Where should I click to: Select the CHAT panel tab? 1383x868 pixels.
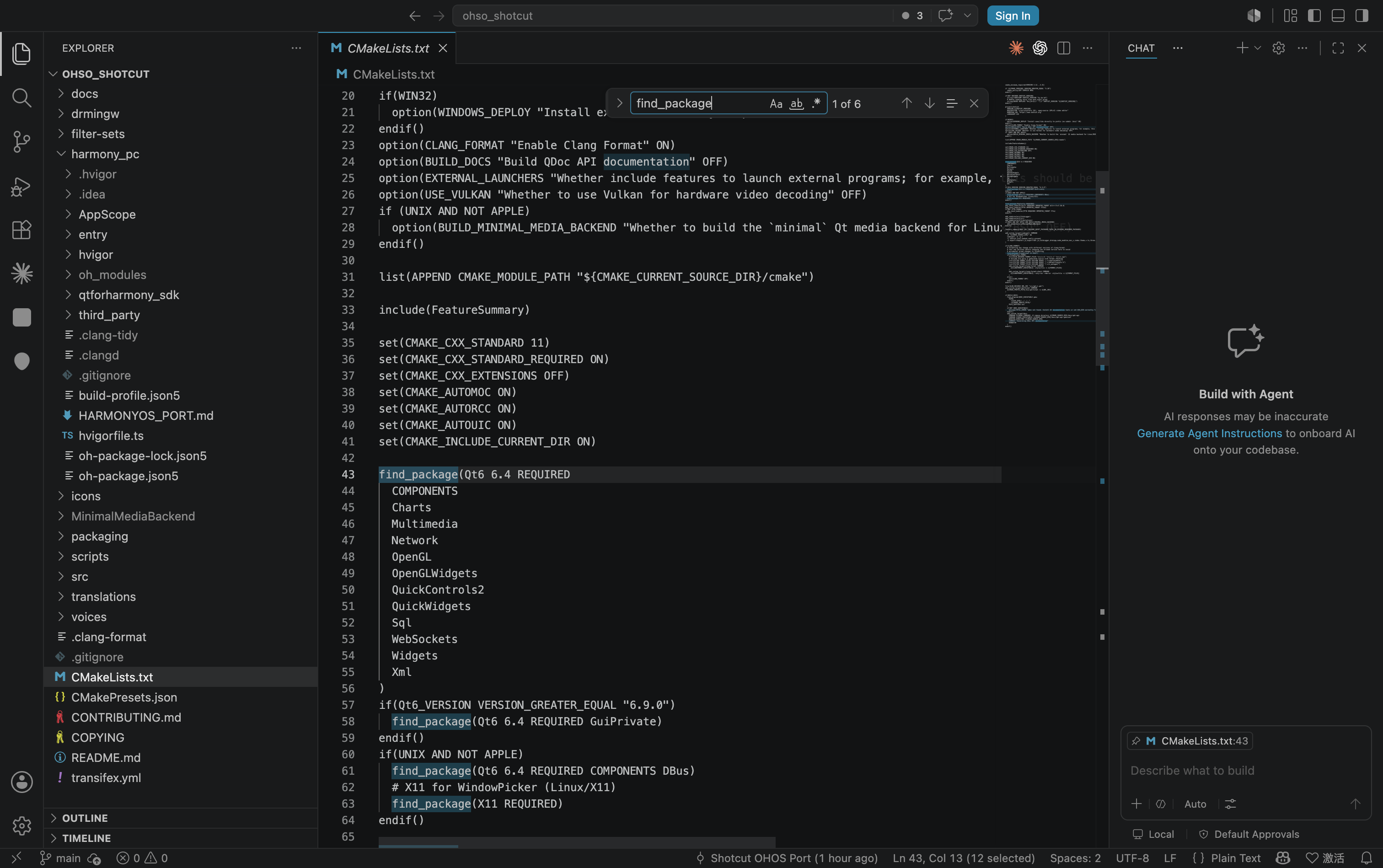pos(1141,48)
